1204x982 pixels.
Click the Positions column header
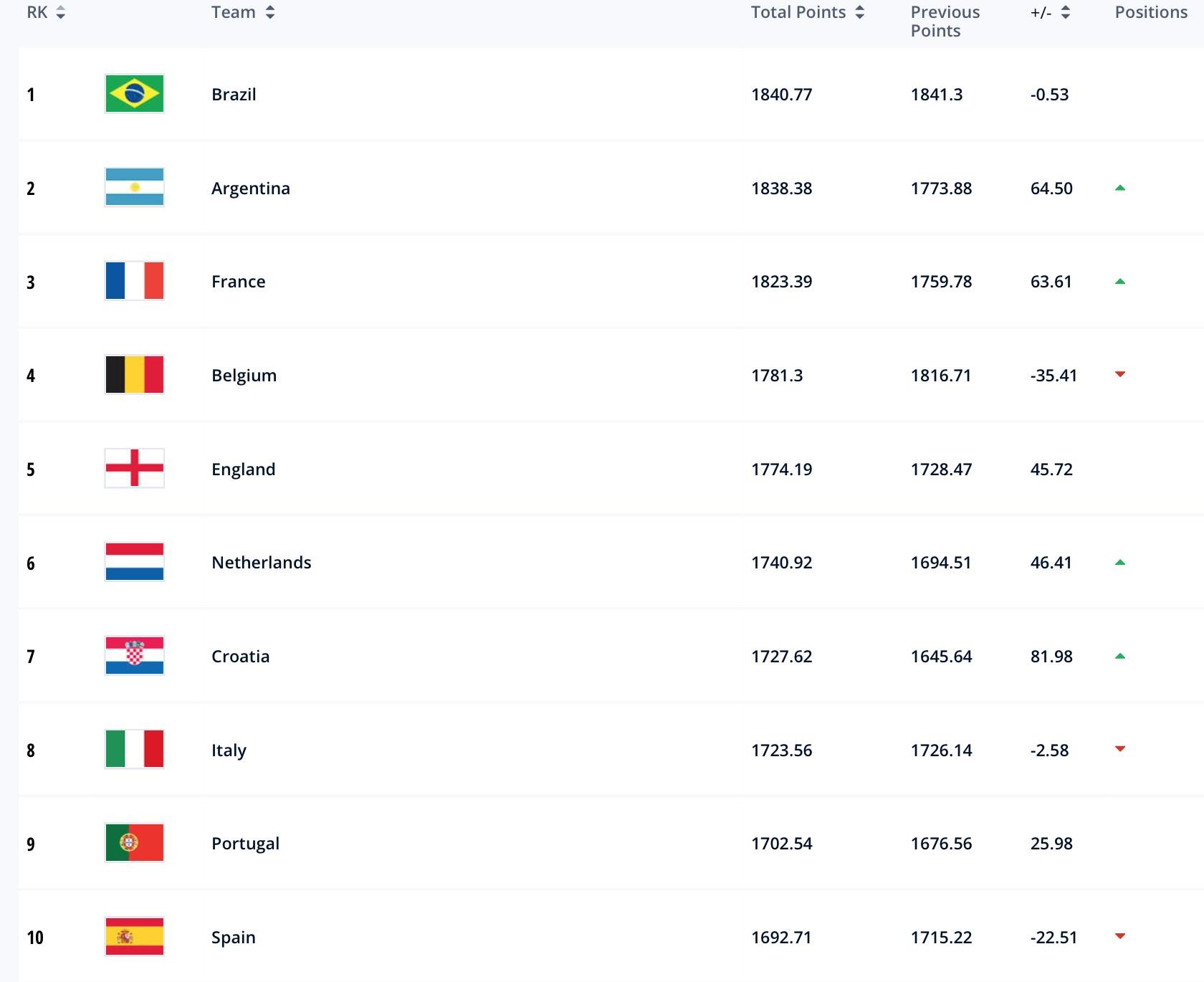point(1151,13)
